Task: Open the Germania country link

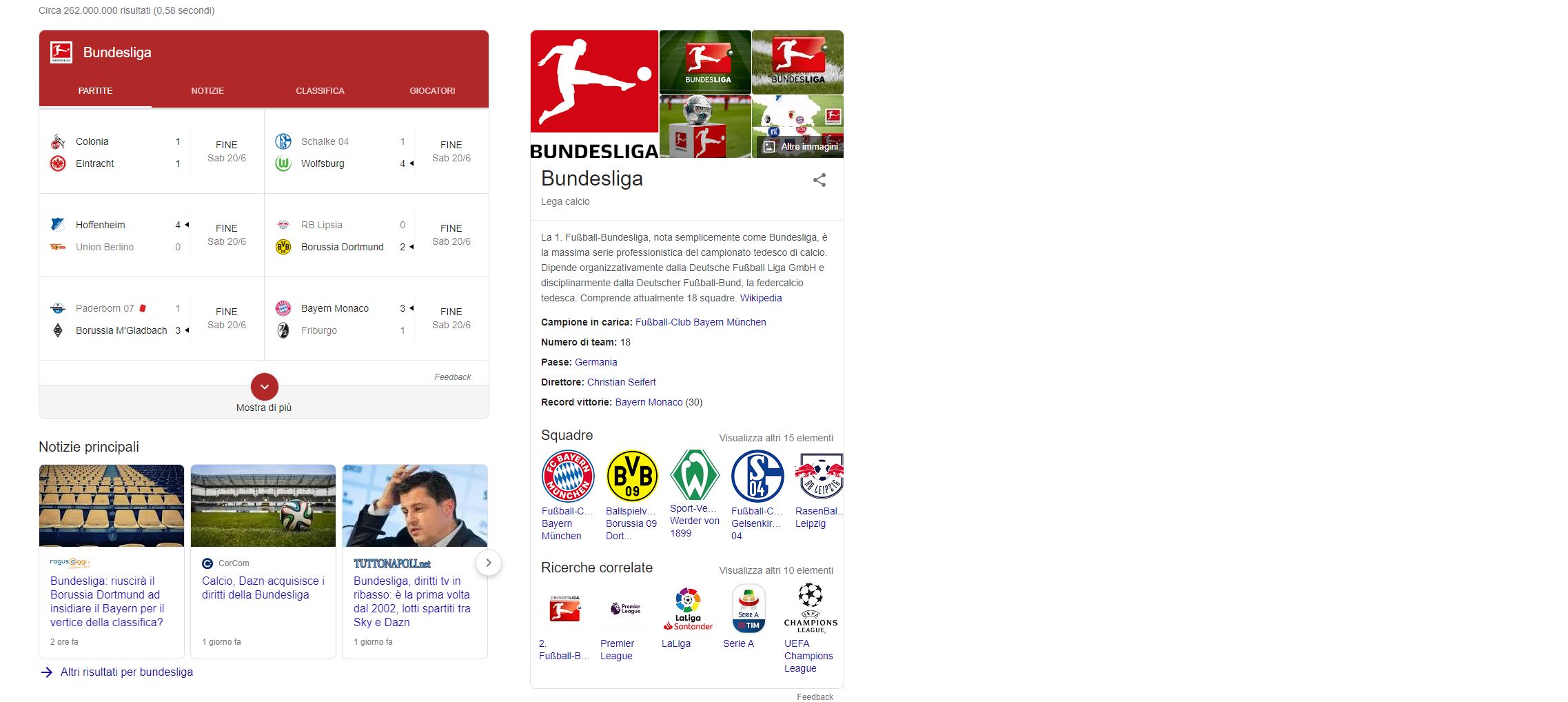Action: click(x=596, y=362)
